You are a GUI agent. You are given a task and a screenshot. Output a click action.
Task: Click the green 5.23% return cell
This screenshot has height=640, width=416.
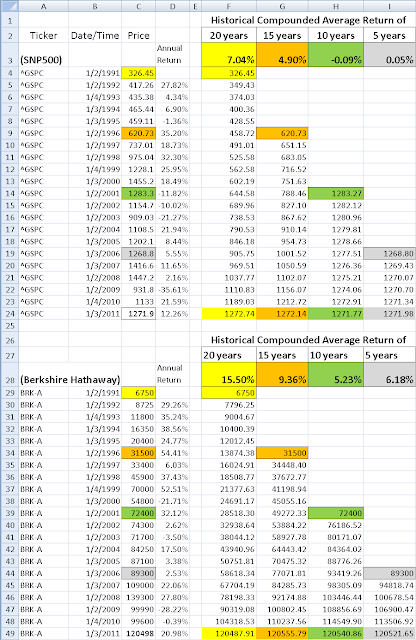[x=336, y=375]
